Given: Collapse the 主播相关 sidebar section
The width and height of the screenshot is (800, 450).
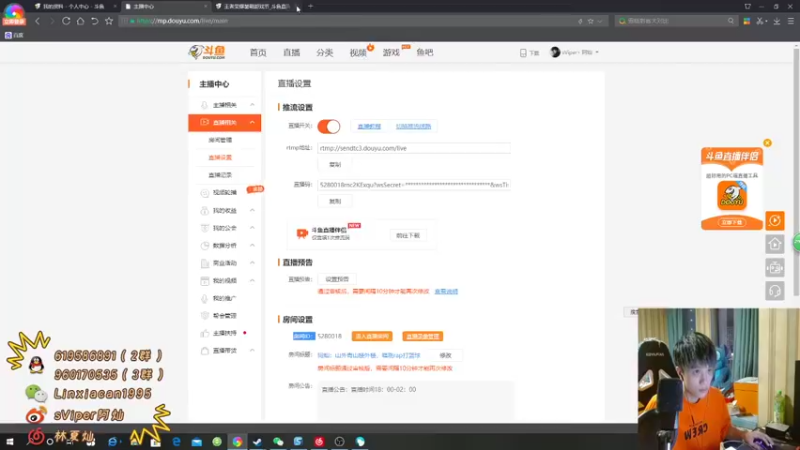Looking at the screenshot, I should (252, 105).
